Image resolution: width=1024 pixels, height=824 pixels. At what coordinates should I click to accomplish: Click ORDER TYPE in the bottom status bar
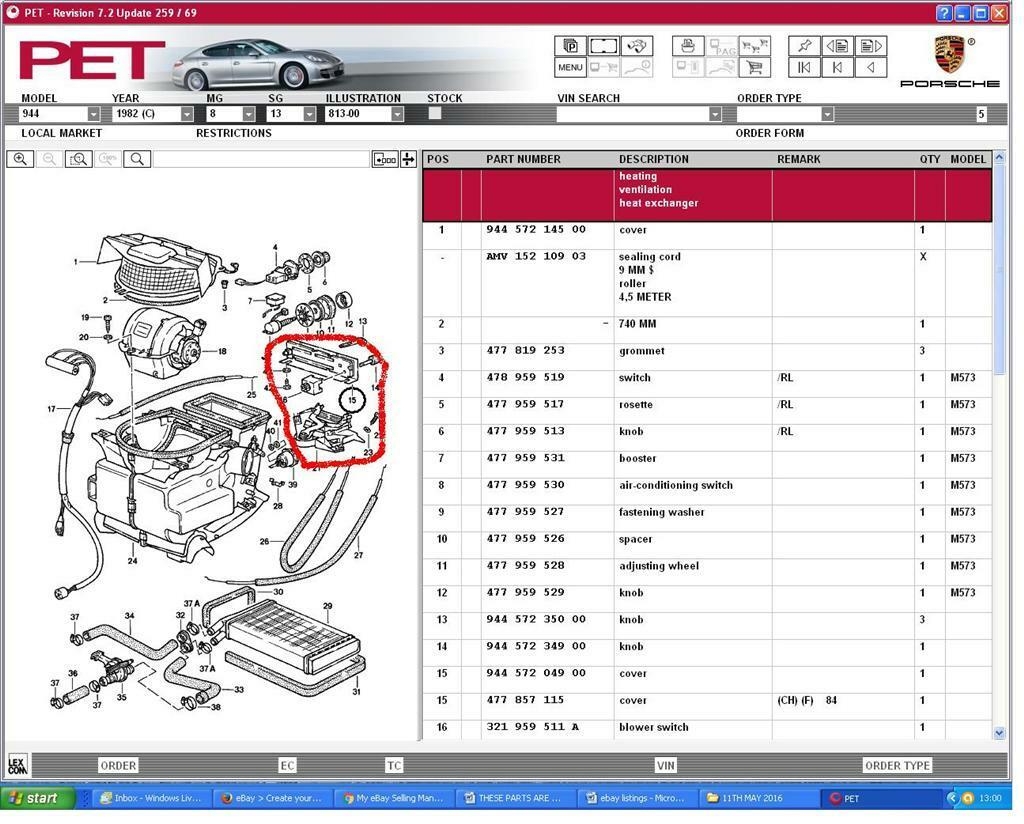coord(897,765)
